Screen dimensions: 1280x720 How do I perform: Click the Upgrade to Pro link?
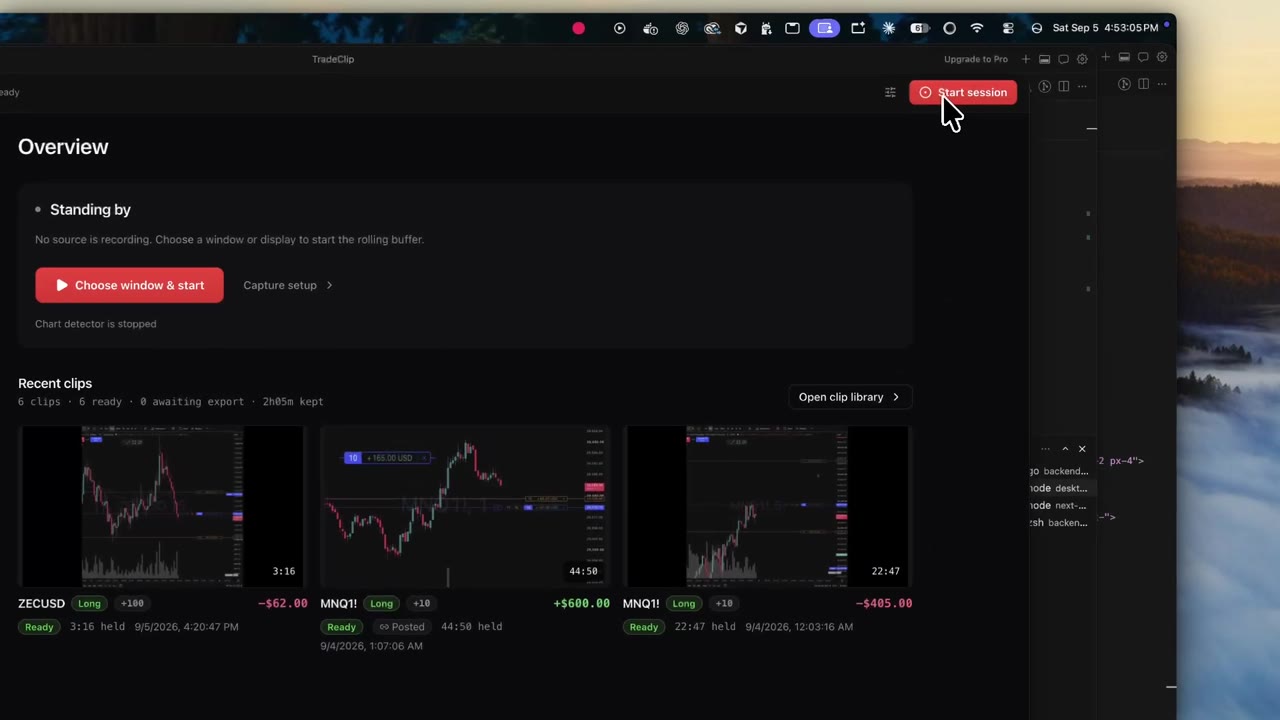[x=976, y=59]
